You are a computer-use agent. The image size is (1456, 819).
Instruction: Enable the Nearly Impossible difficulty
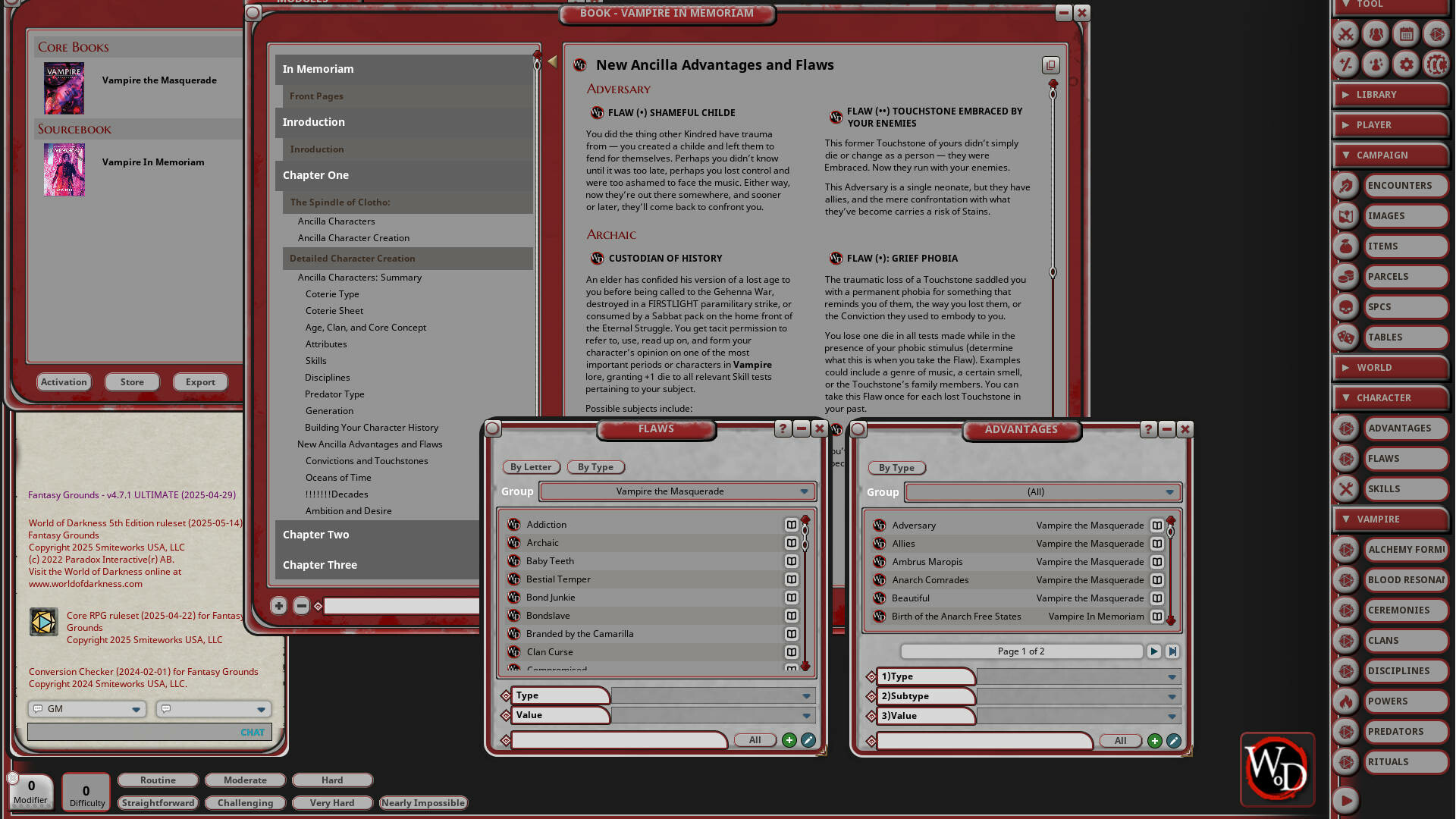click(x=423, y=802)
